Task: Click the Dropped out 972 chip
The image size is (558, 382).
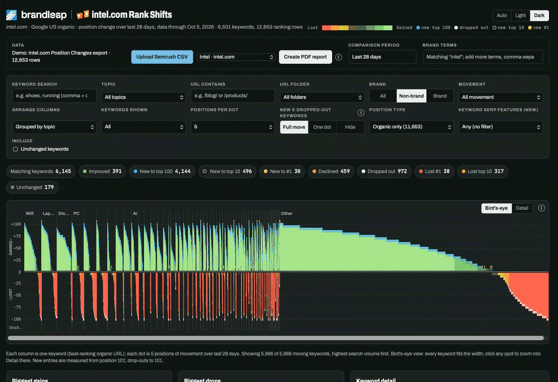Action: (384, 171)
